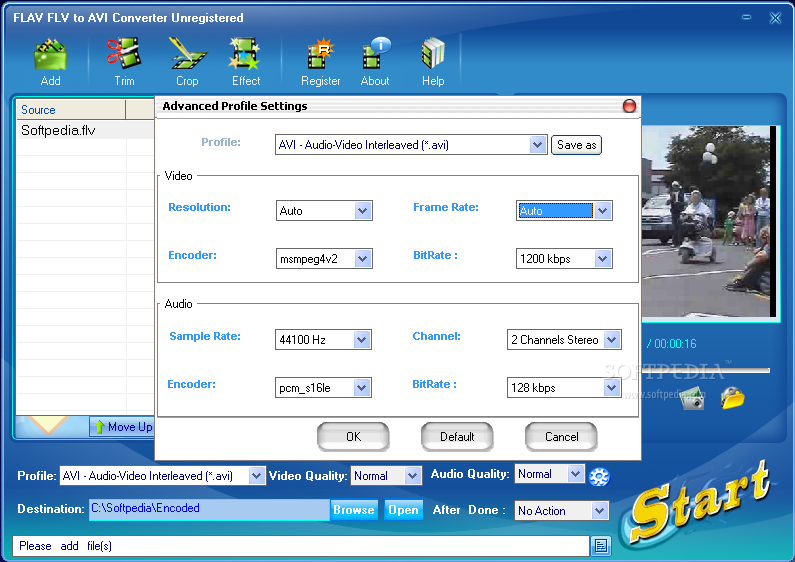795x562 pixels.
Task: Click the Register toolbar icon
Action: pos(320,61)
